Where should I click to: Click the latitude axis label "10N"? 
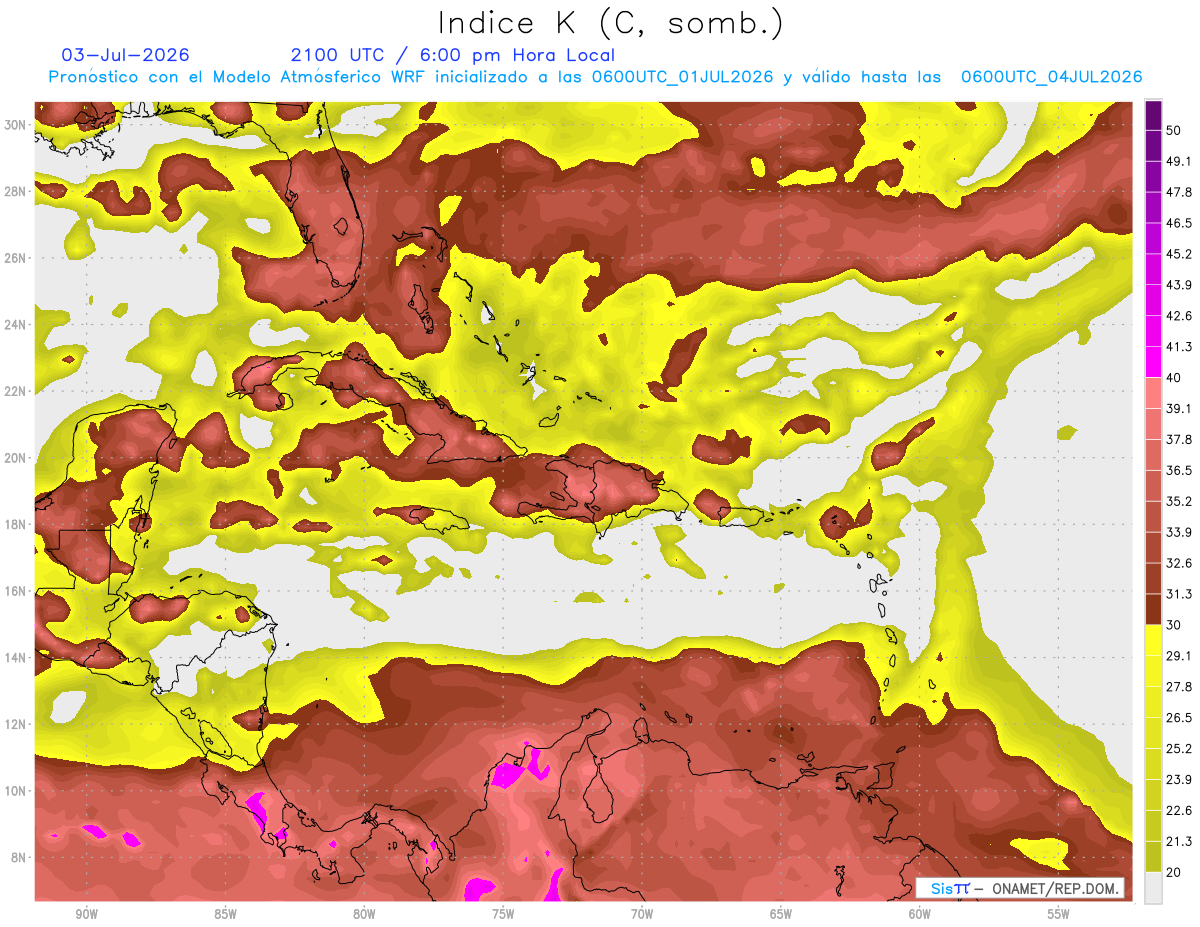click(x=15, y=791)
